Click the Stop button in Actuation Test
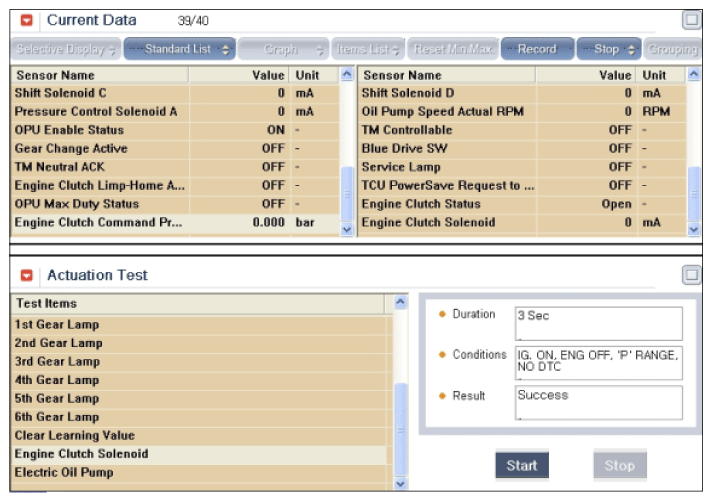 [620, 465]
